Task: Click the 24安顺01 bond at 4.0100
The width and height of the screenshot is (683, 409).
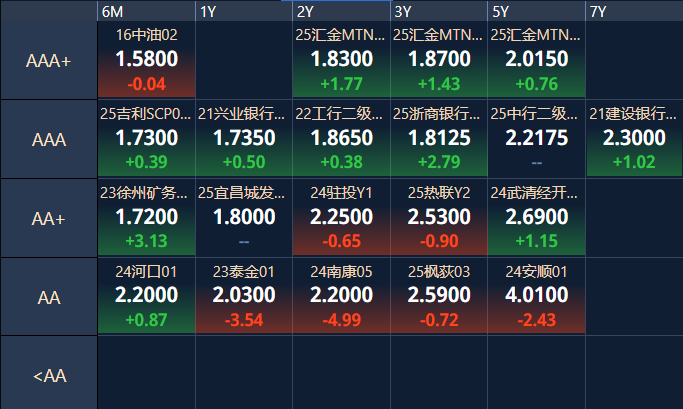Action: 537,295
